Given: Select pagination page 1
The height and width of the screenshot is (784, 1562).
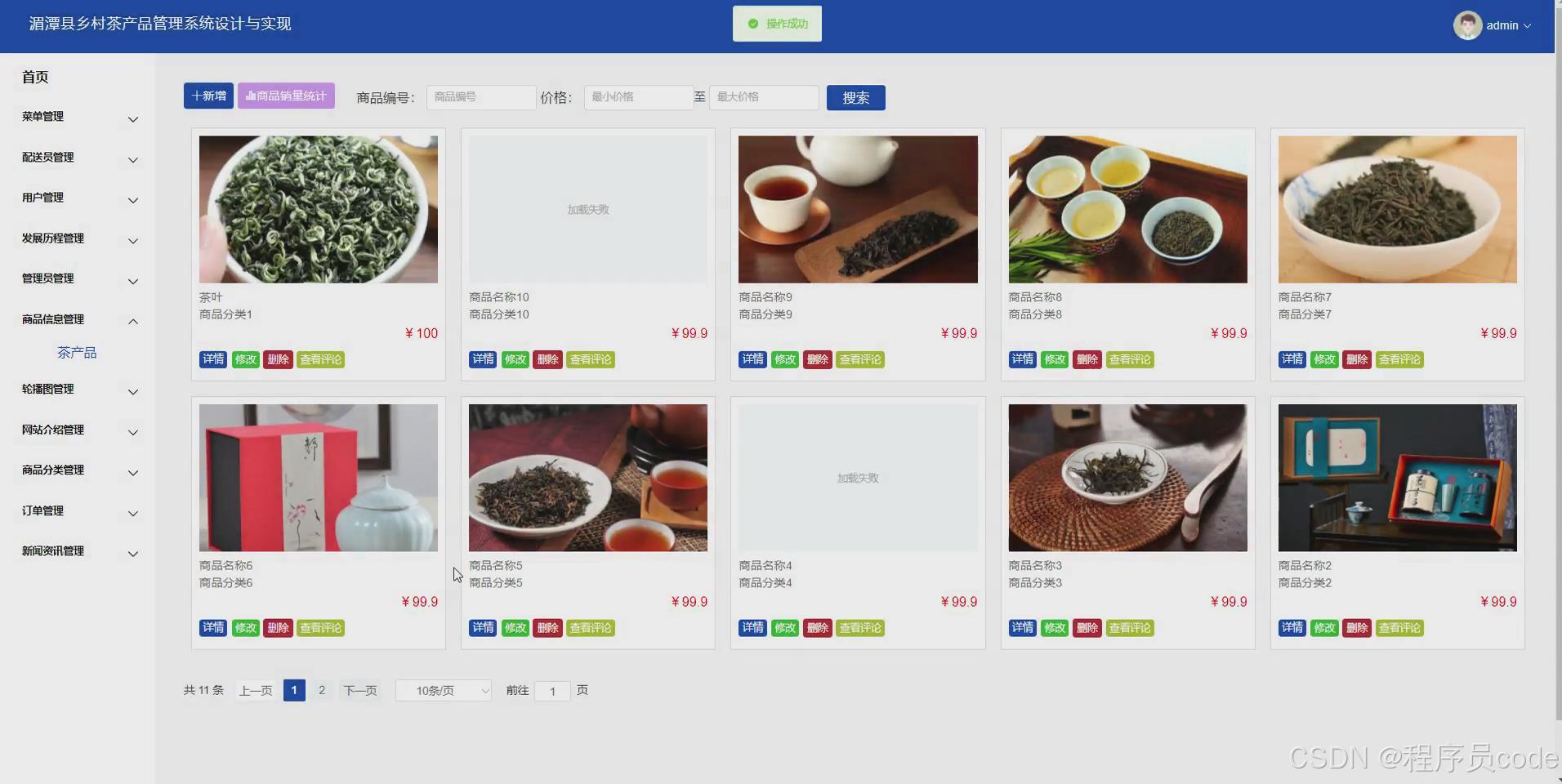Looking at the screenshot, I should pos(294,690).
